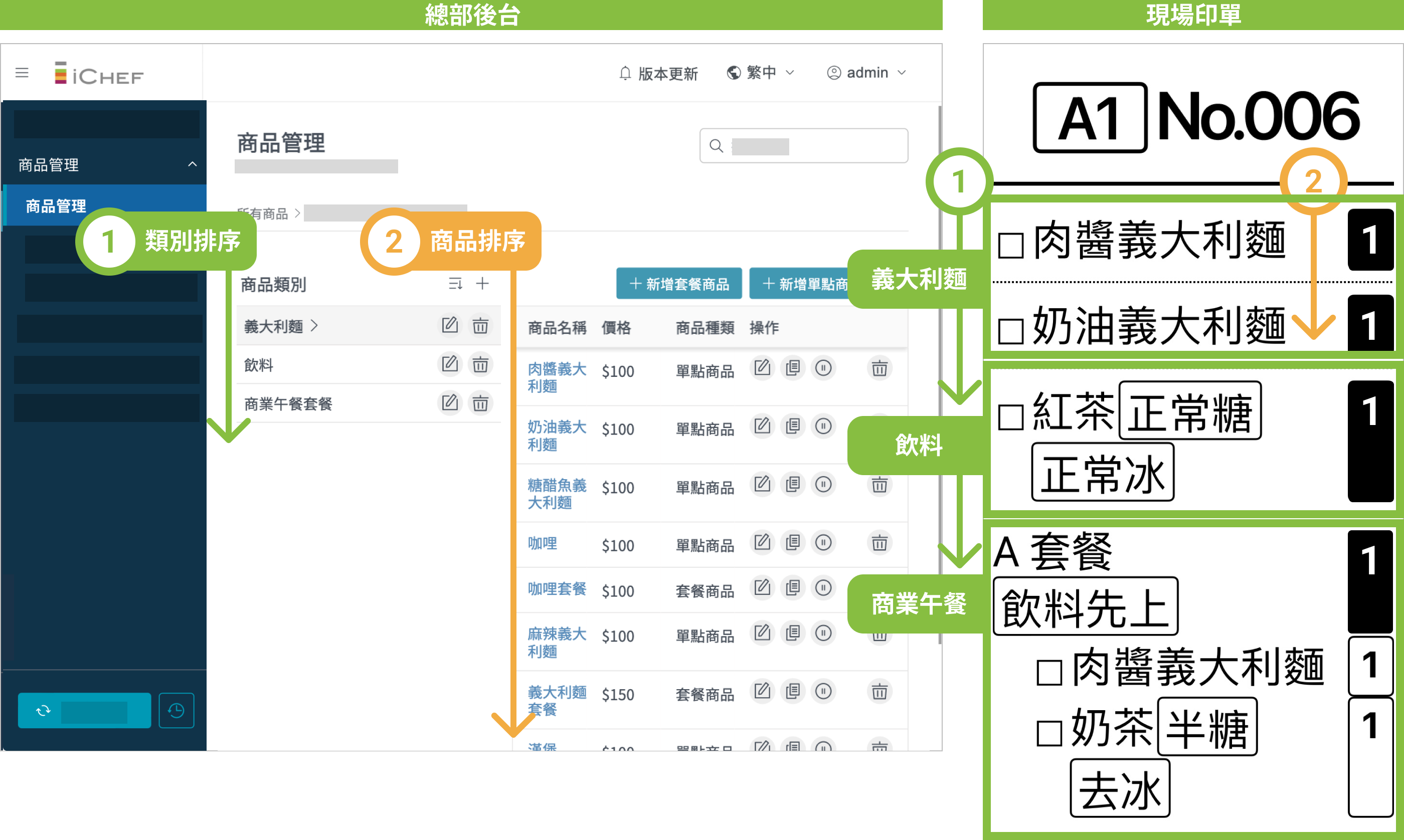Select the 商業午餐套餐 category
Image resolution: width=1404 pixels, height=840 pixels.
(x=288, y=403)
